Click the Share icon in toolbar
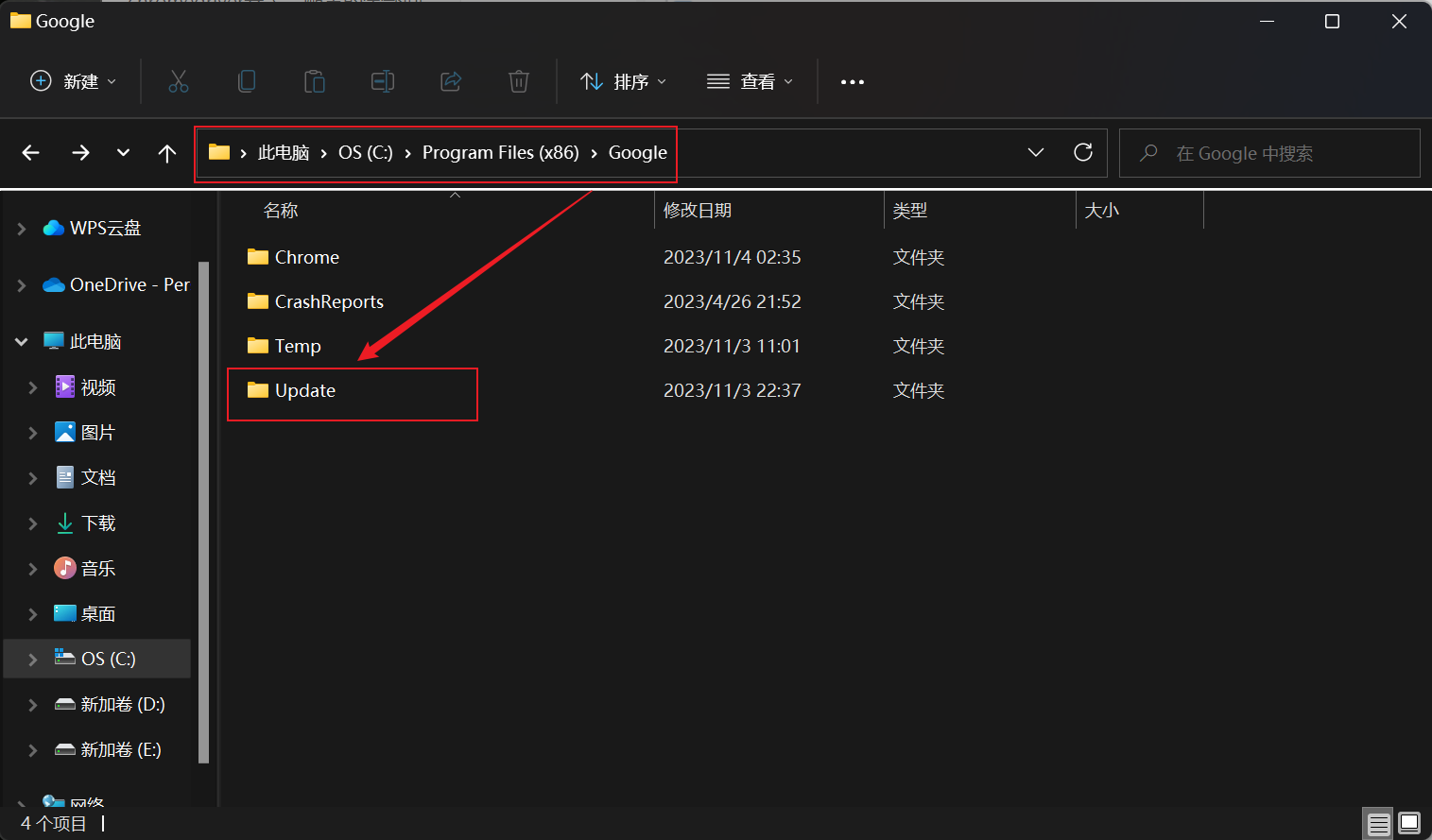The width and height of the screenshot is (1432, 840). (x=451, y=82)
